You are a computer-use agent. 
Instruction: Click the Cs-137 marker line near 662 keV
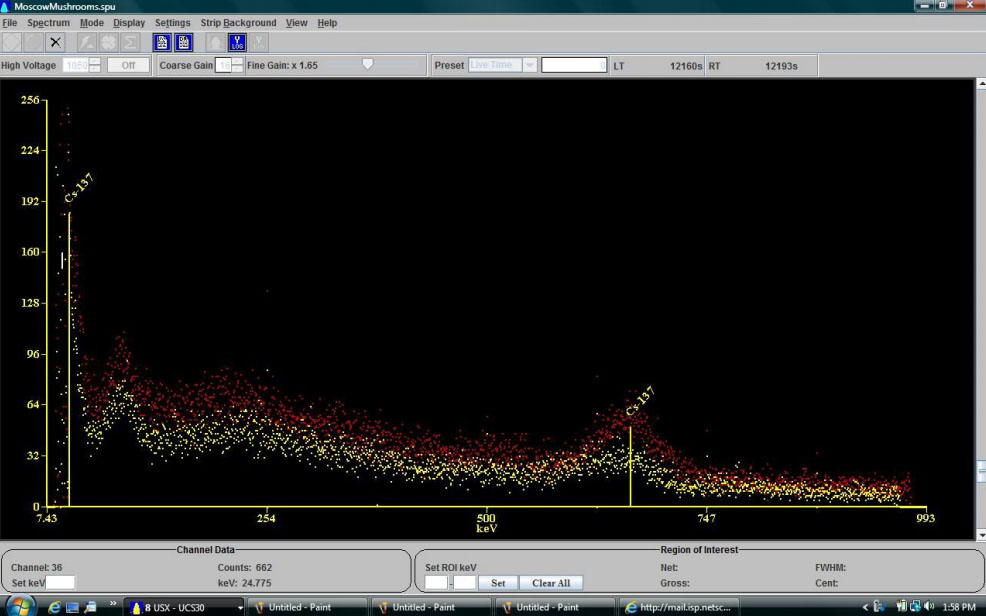[630, 466]
